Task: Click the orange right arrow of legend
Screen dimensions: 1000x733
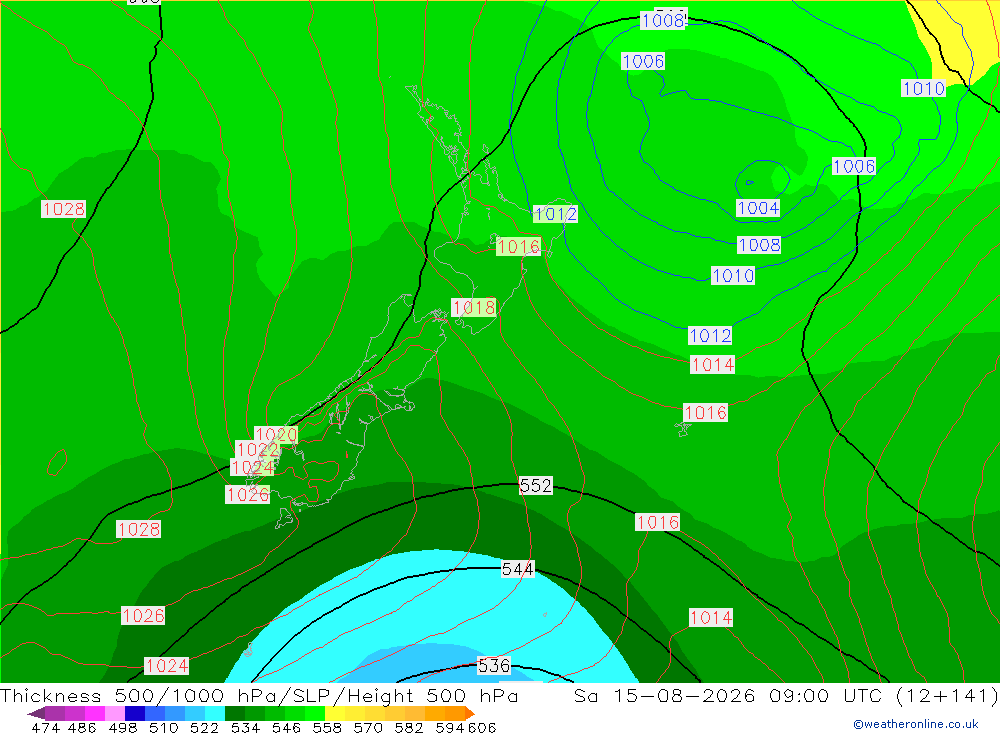Action: click(470, 713)
